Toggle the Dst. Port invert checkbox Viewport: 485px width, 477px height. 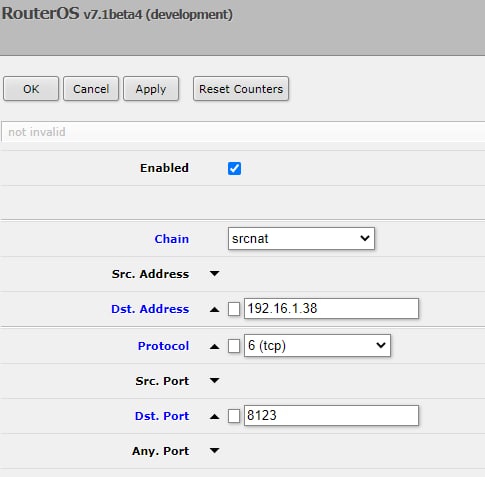point(234,416)
